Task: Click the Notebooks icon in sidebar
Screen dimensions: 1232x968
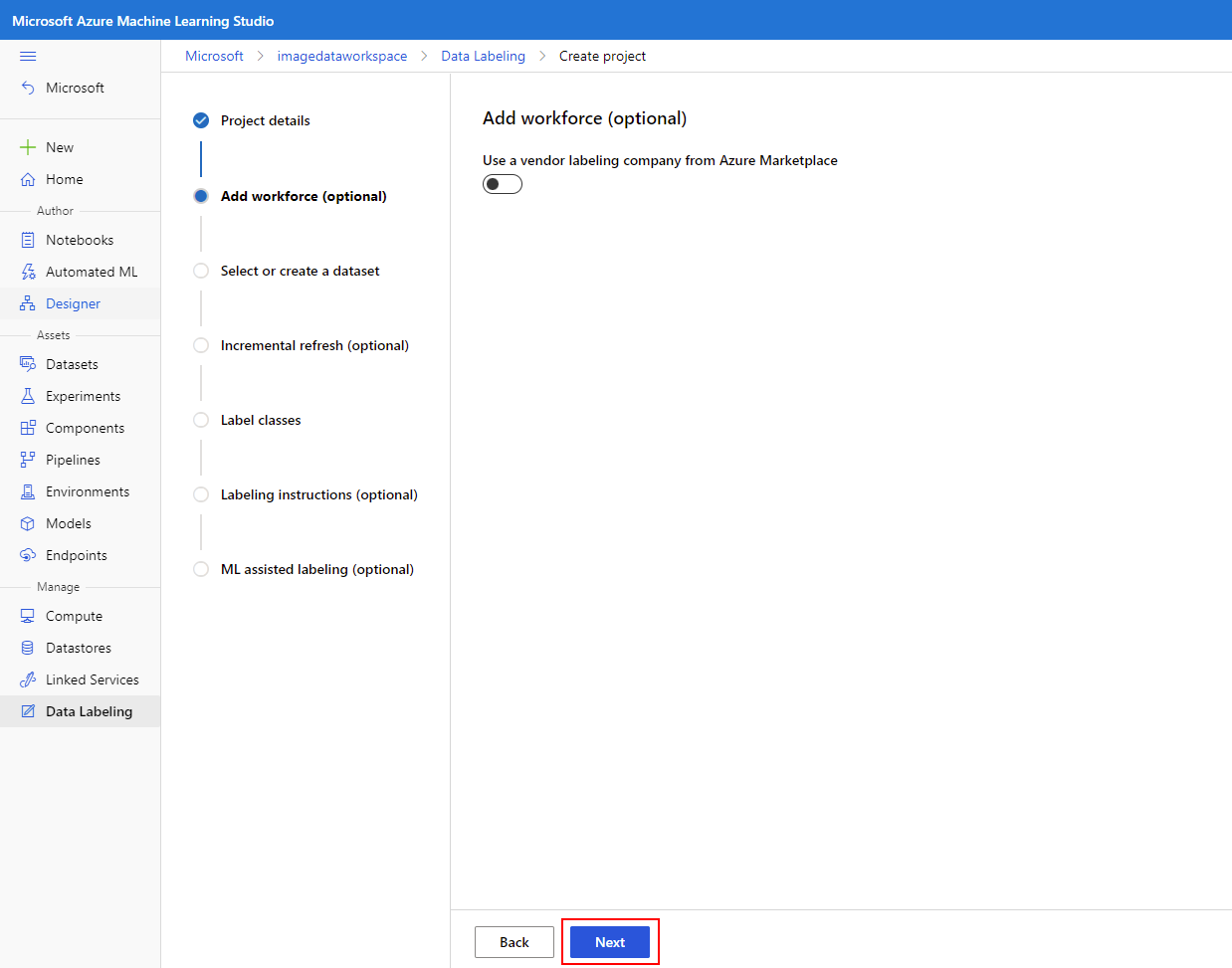Action: pyautogui.click(x=28, y=240)
